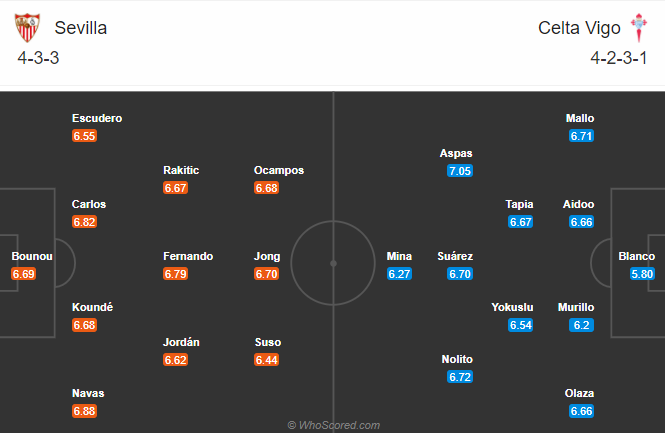This screenshot has width=665, height=433.
Task: Click Sevilla's 4-3-3 formation text
Action: coord(38,58)
